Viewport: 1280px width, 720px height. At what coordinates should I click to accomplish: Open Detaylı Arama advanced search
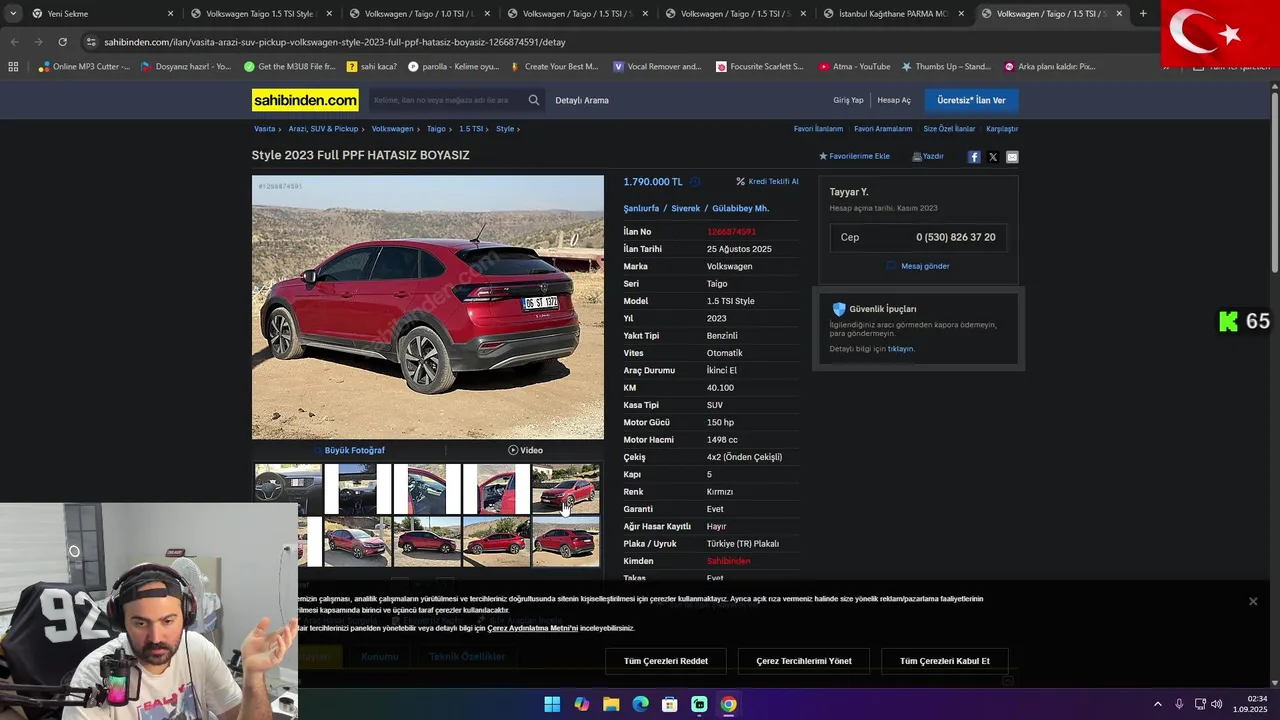(582, 100)
